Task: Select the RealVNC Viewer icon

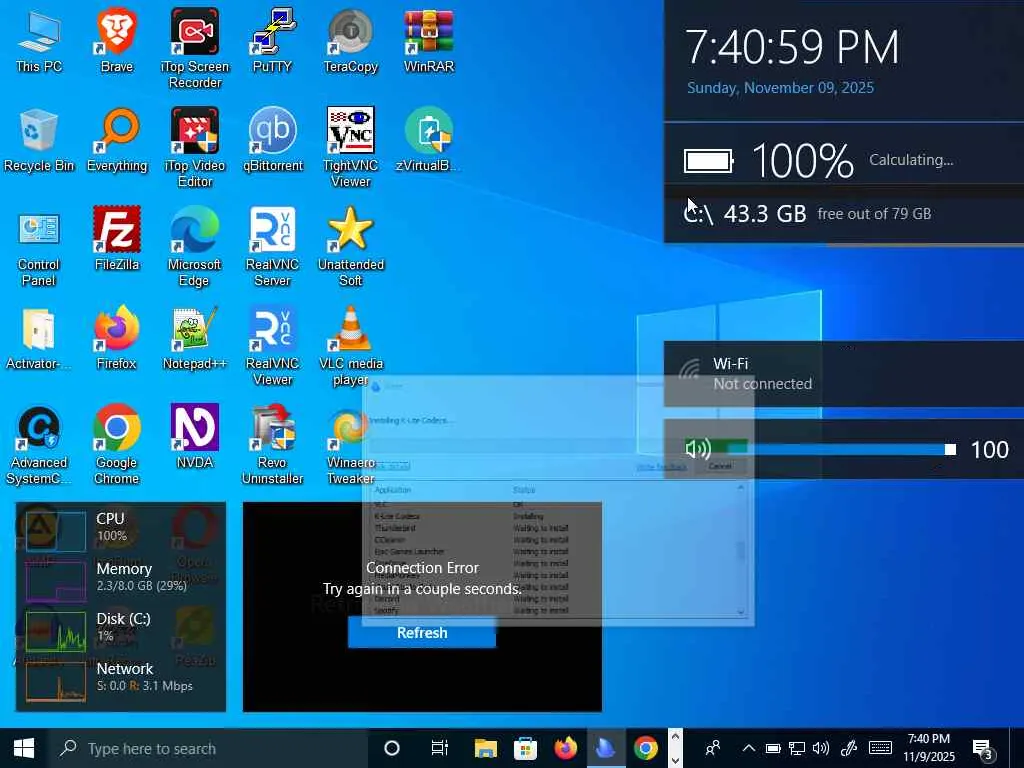Action: tap(272, 347)
